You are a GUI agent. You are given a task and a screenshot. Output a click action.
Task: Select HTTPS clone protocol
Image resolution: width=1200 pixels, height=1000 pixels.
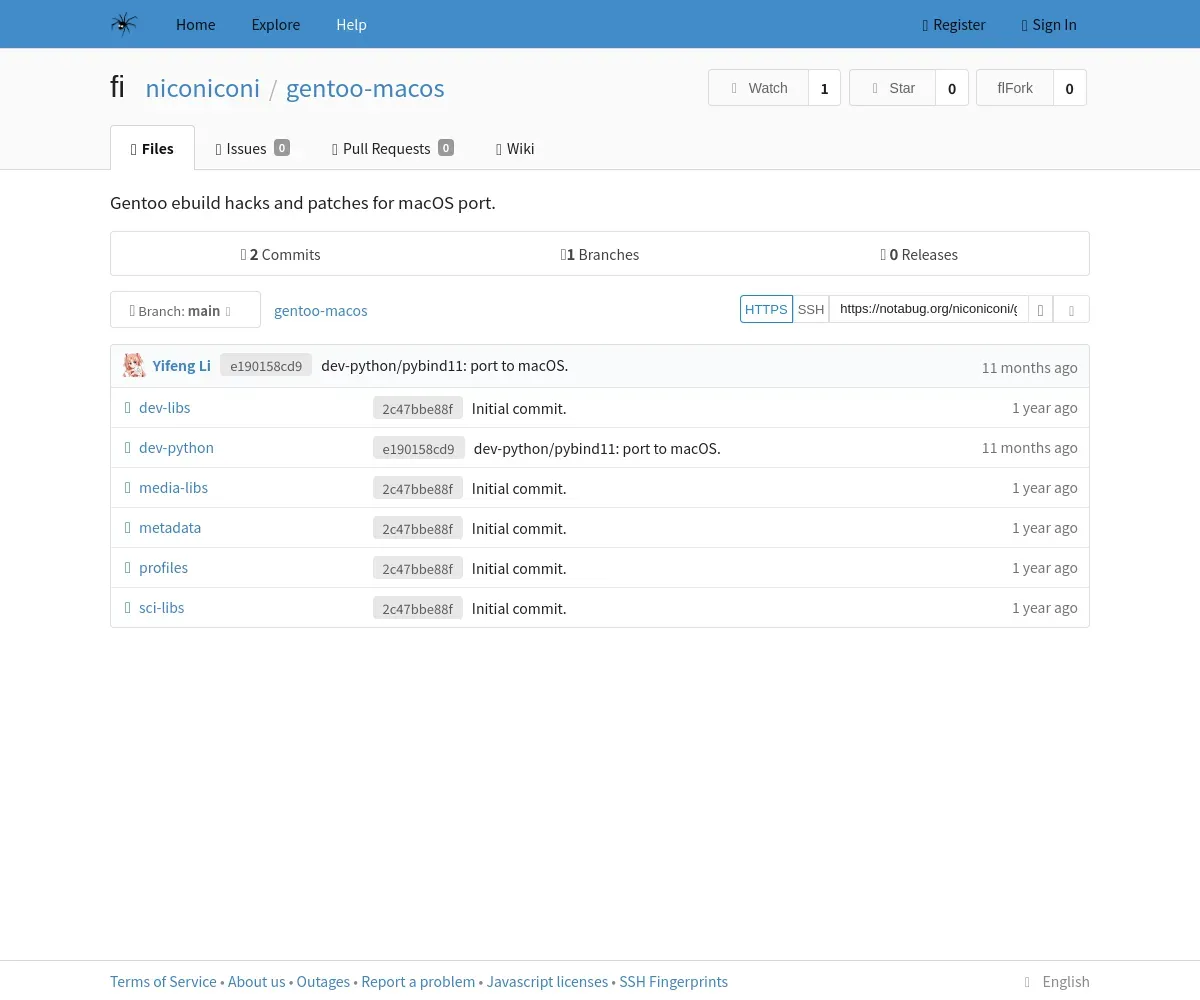(766, 309)
